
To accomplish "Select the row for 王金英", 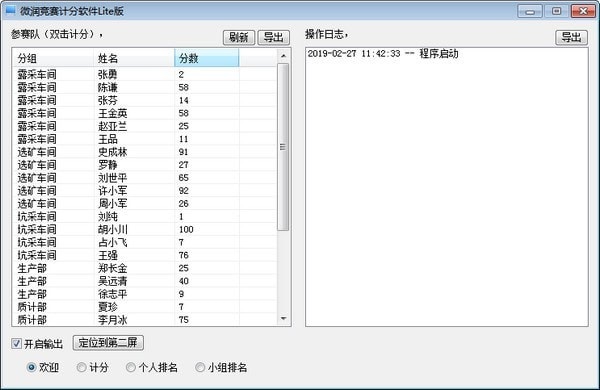I will click(145, 113).
